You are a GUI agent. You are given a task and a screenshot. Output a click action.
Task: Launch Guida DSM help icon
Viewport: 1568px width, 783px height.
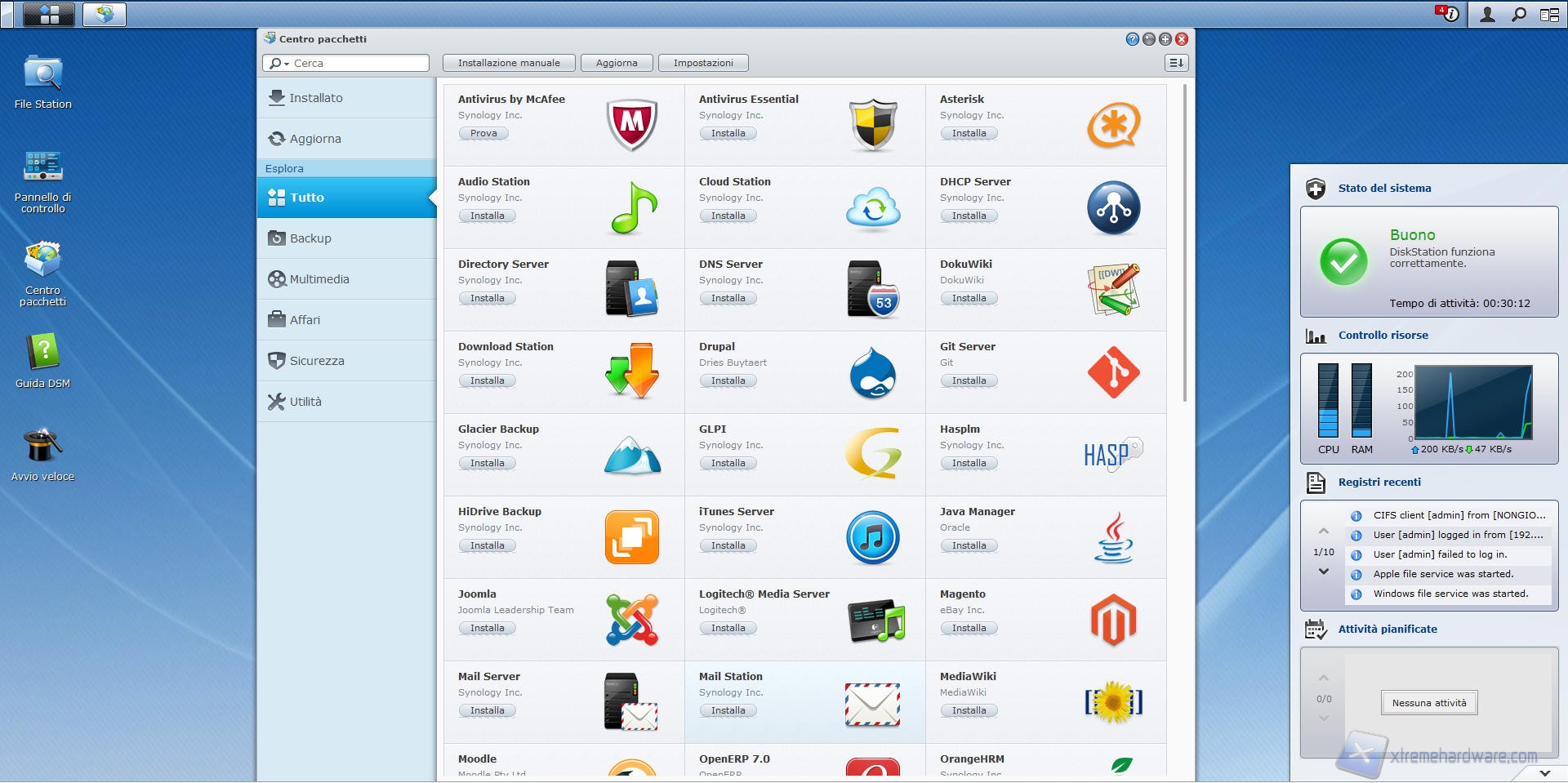(42, 353)
